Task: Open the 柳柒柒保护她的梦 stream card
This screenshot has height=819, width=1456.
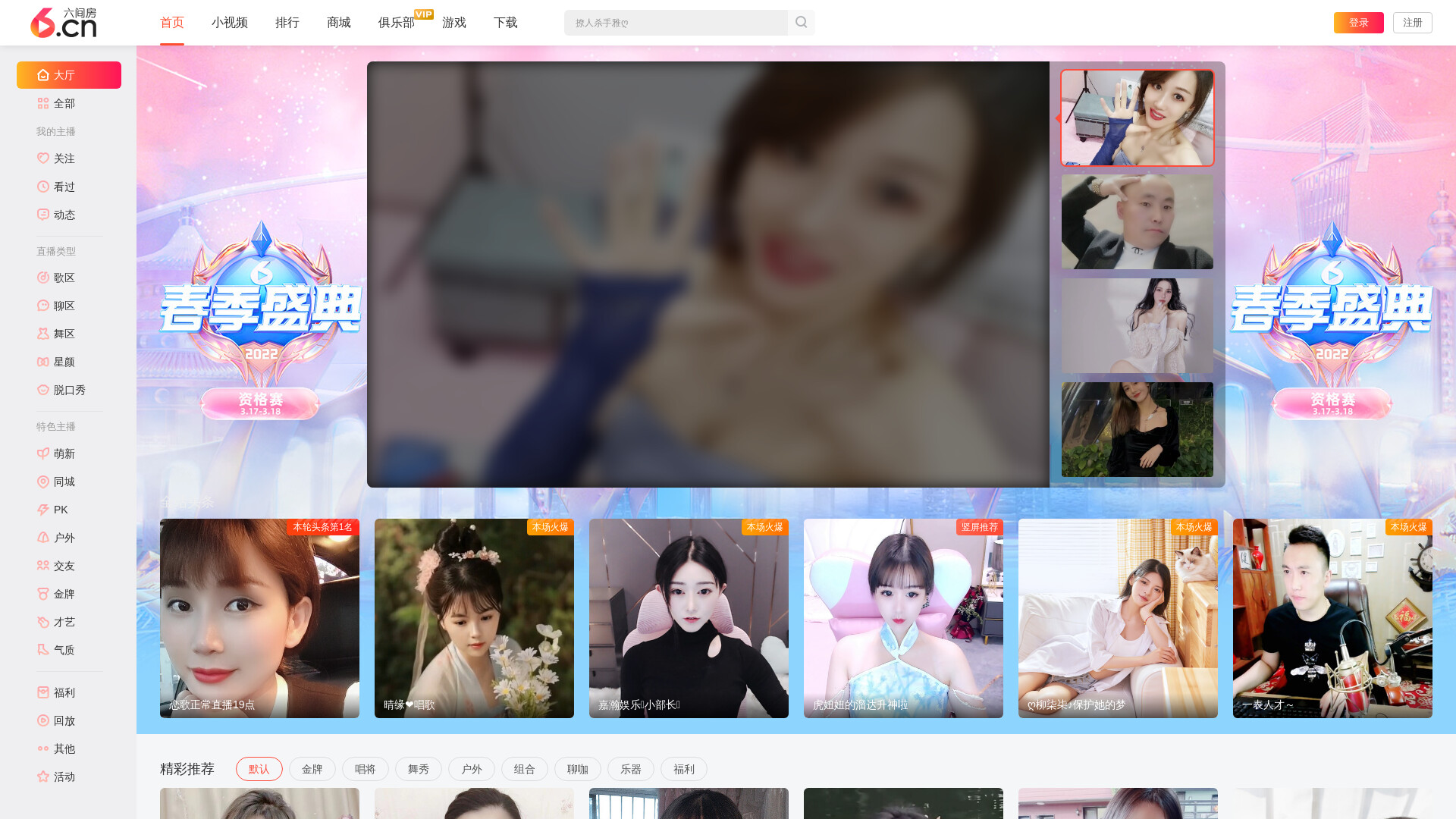Action: [x=1118, y=618]
